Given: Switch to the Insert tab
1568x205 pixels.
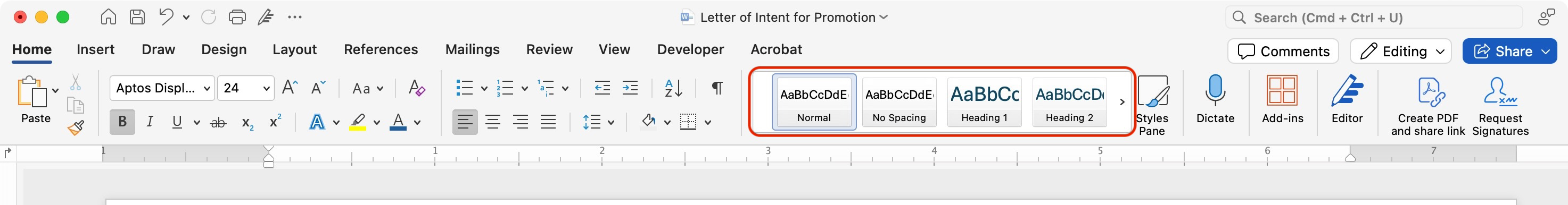Looking at the screenshot, I should pos(96,50).
